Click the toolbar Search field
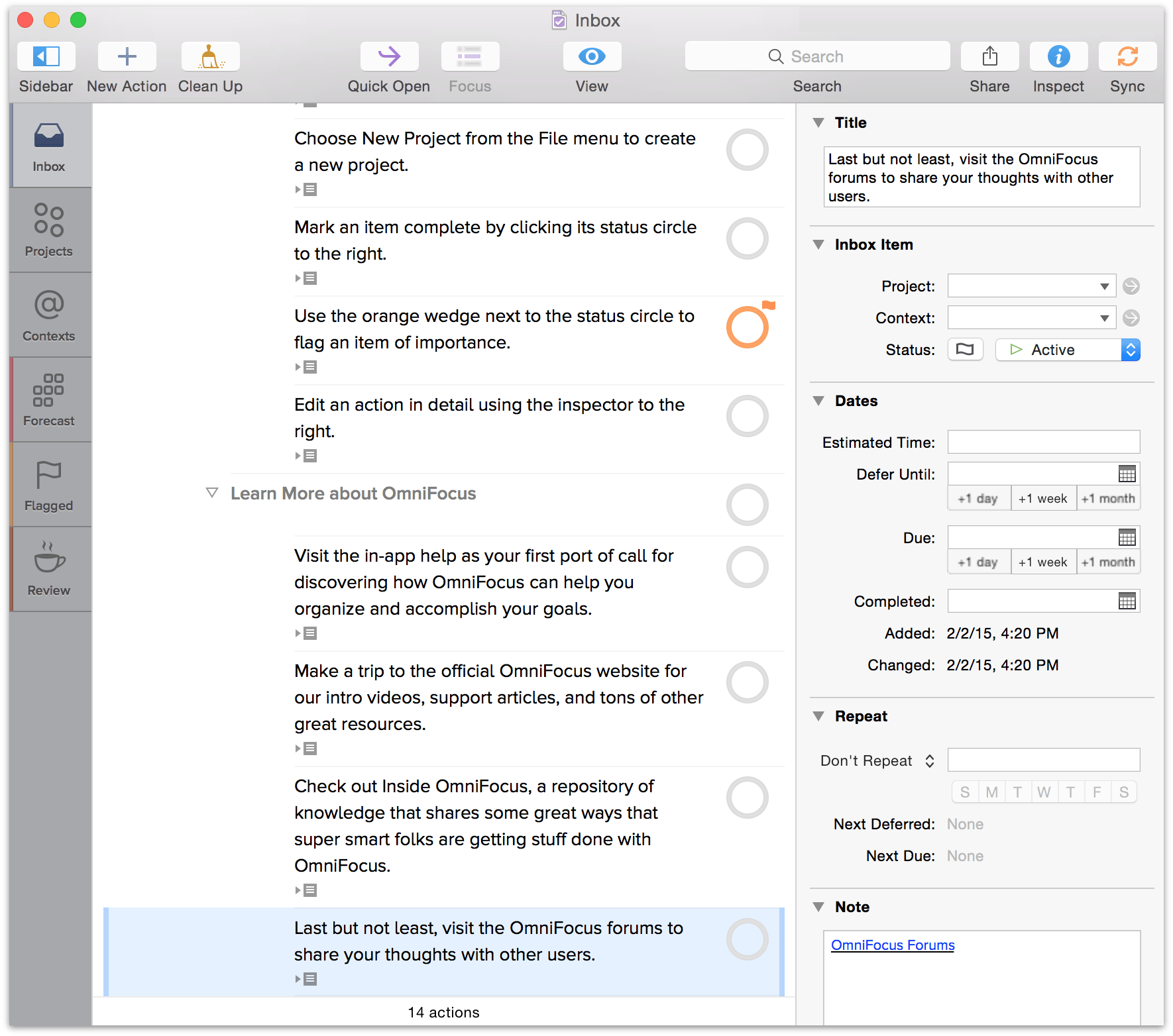Image resolution: width=1173 pixels, height=1036 pixels. click(817, 56)
